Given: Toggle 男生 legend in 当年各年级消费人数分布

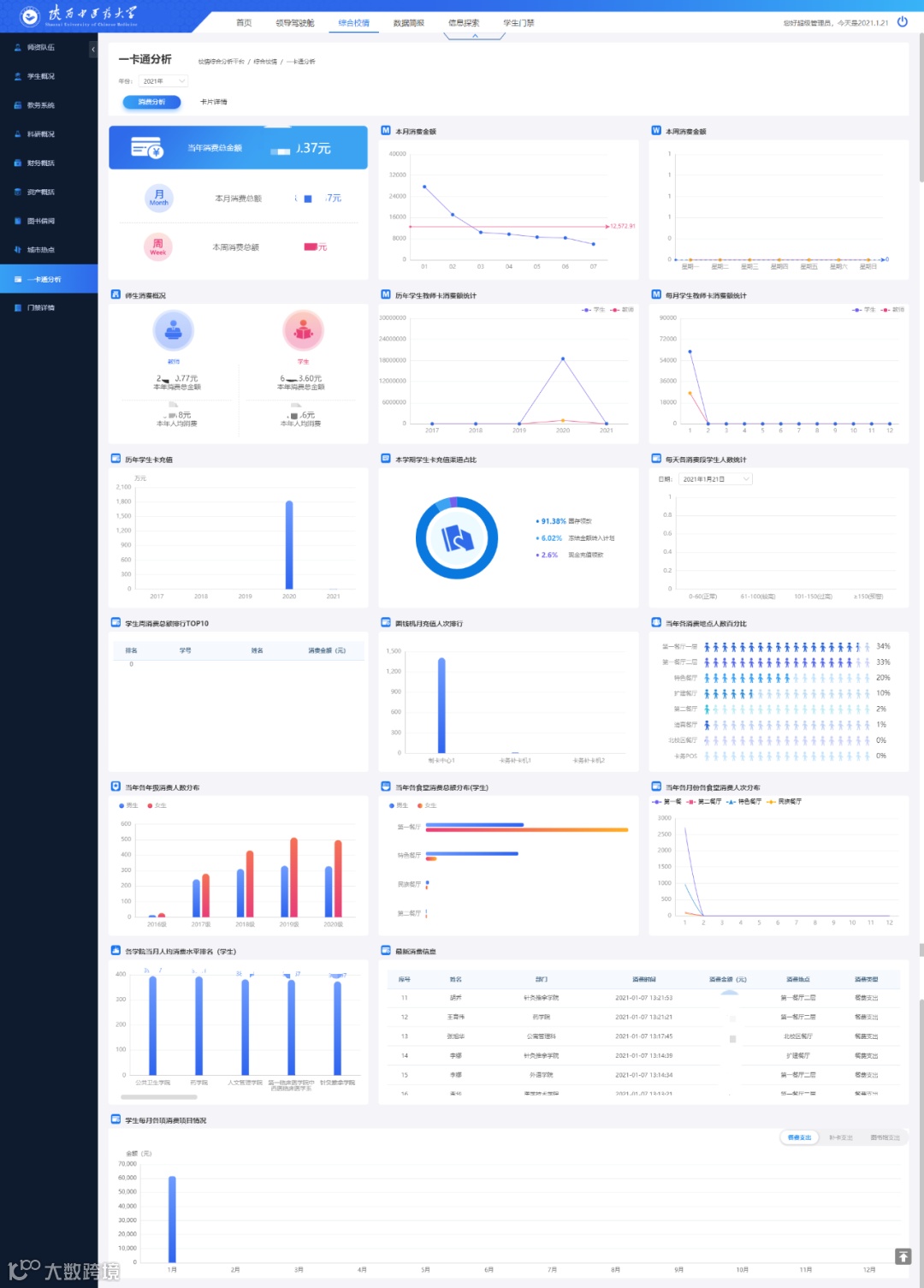Looking at the screenshot, I should tap(128, 805).
